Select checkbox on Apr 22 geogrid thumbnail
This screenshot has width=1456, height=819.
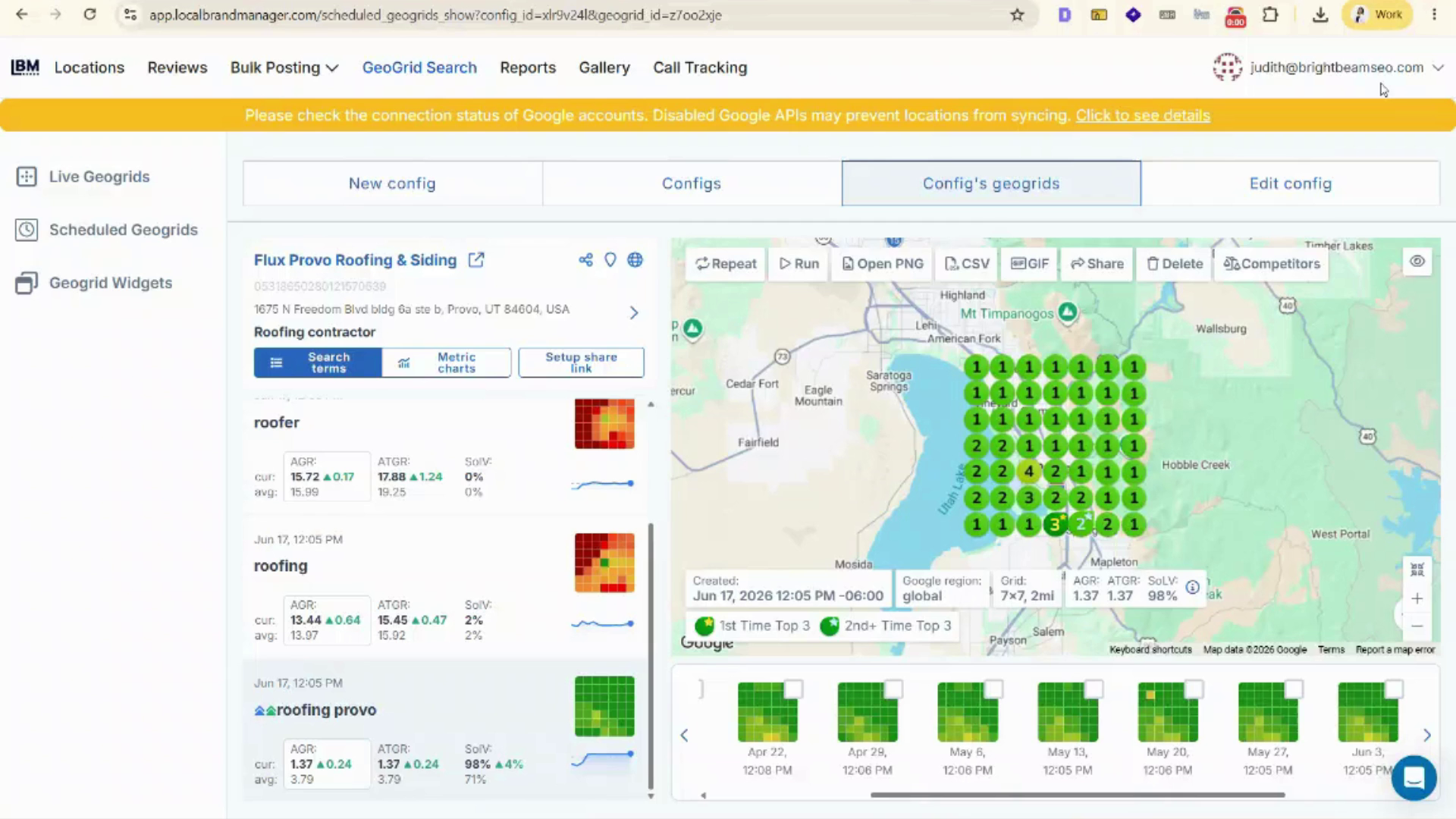[x=793, y=689]
